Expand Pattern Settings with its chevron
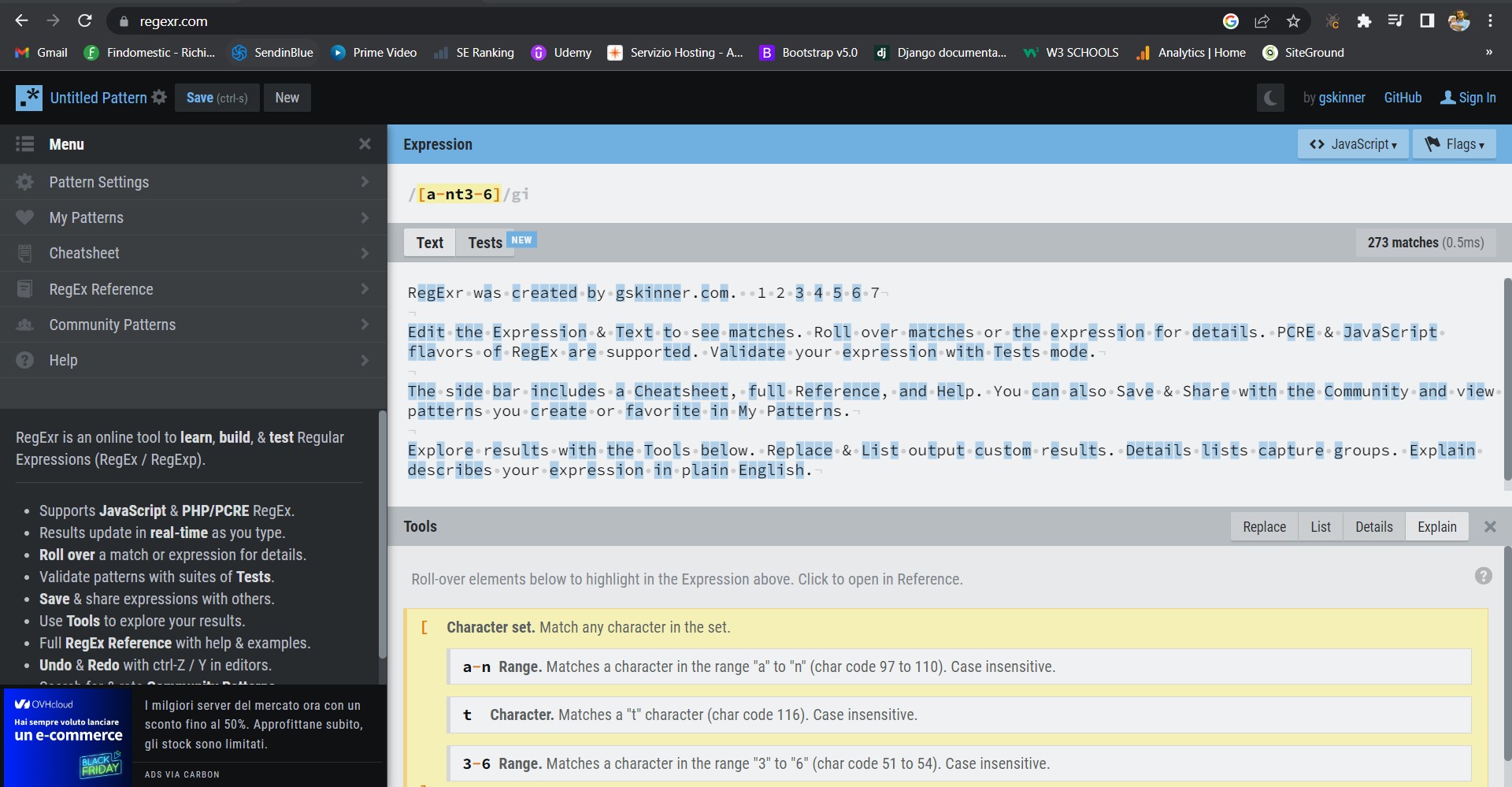 pos(365,182)
